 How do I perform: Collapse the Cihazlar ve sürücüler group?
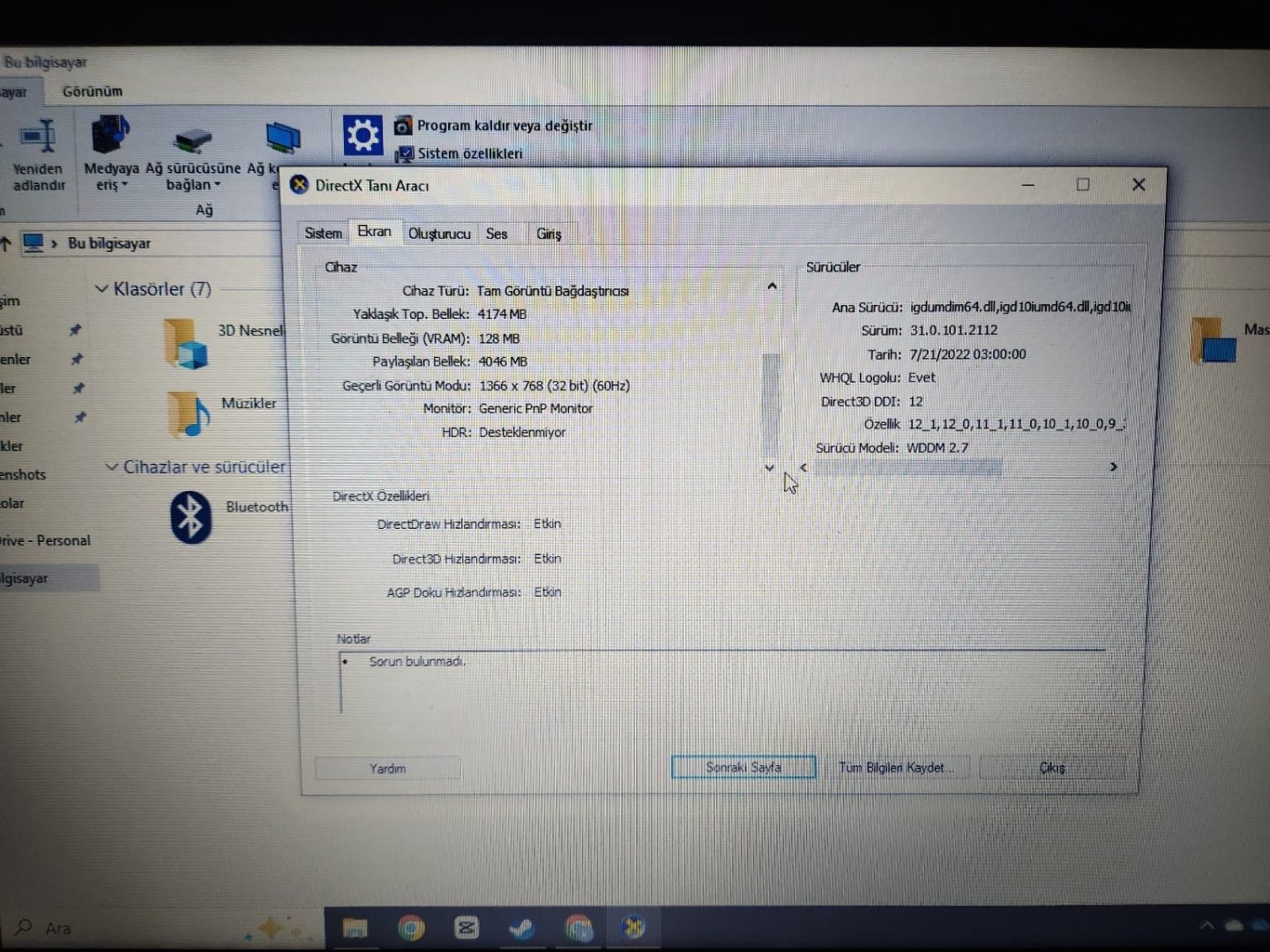112,466
